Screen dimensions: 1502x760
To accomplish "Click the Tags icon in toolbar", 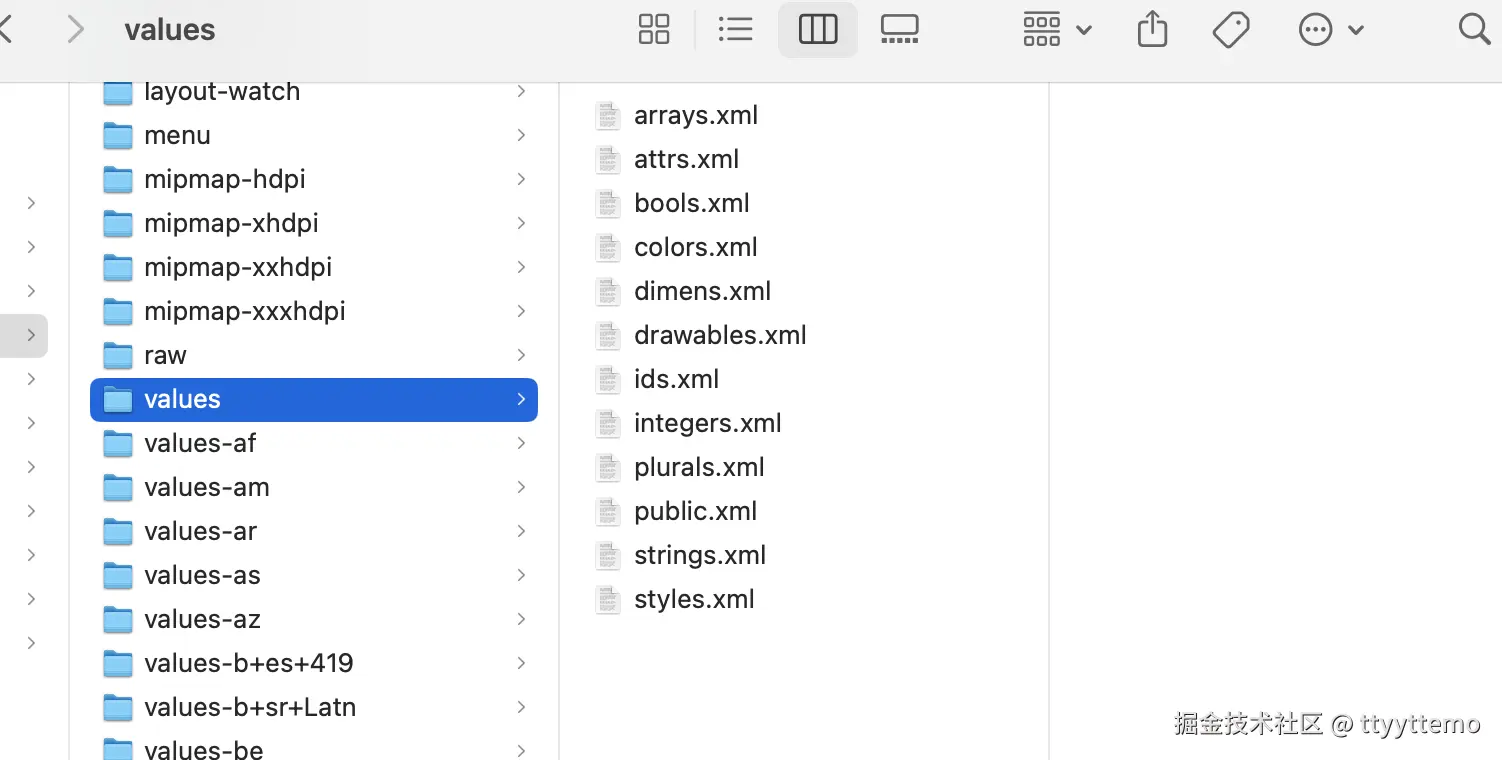I will coord(1231,30).
